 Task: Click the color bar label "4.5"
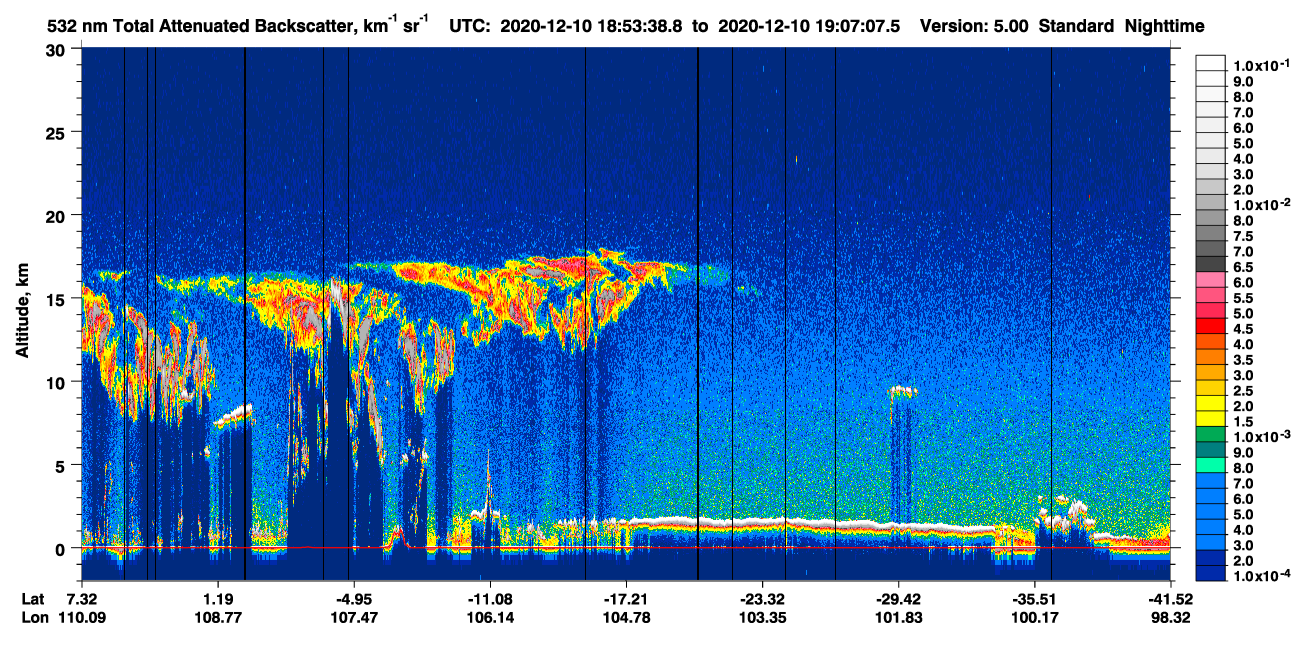(x=1244, y=330)
